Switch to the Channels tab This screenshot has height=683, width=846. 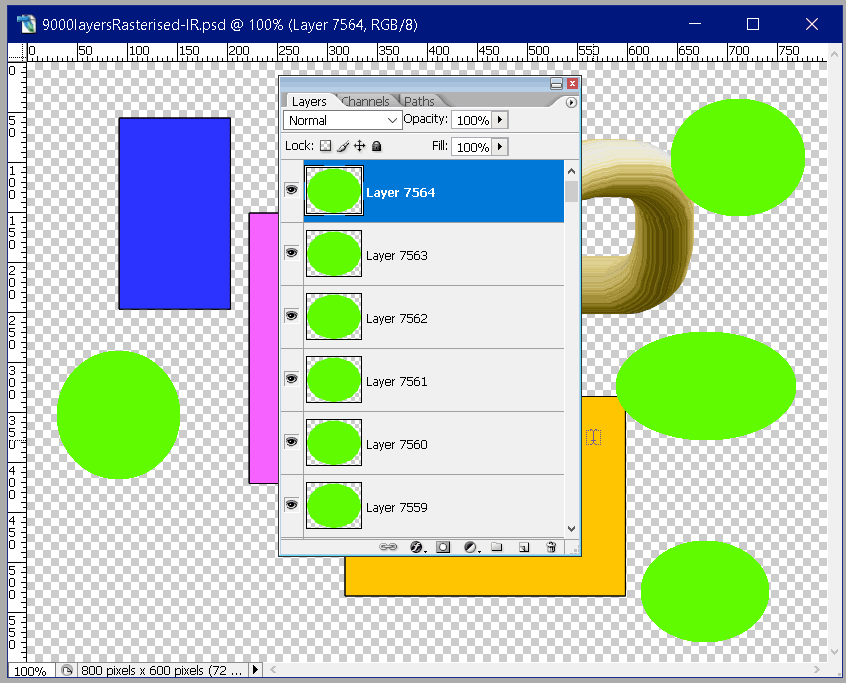(365, 101)
